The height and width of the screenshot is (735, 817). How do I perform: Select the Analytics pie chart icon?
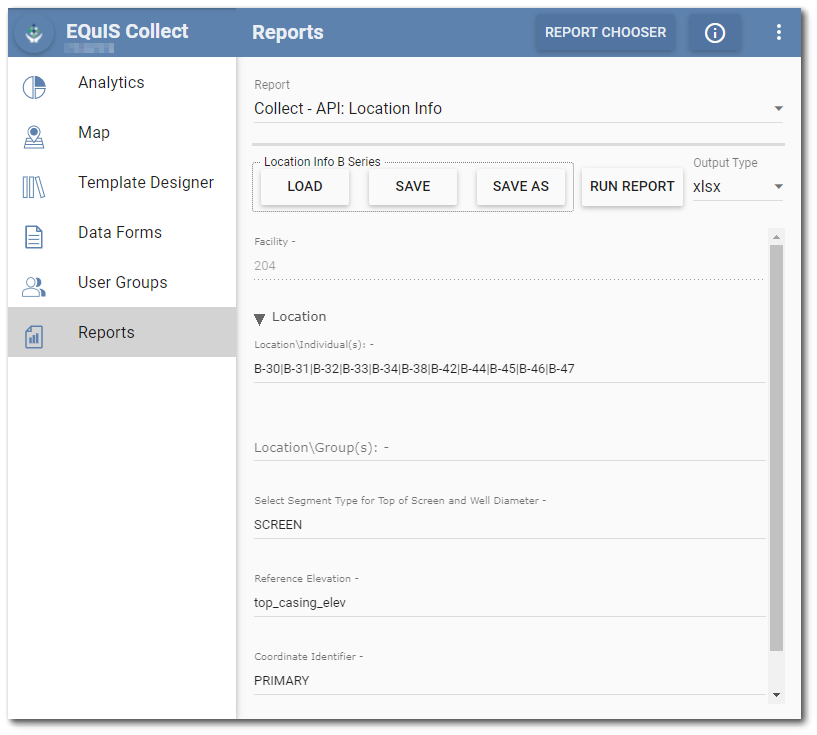pyautogui.click(x=33, y=87)
